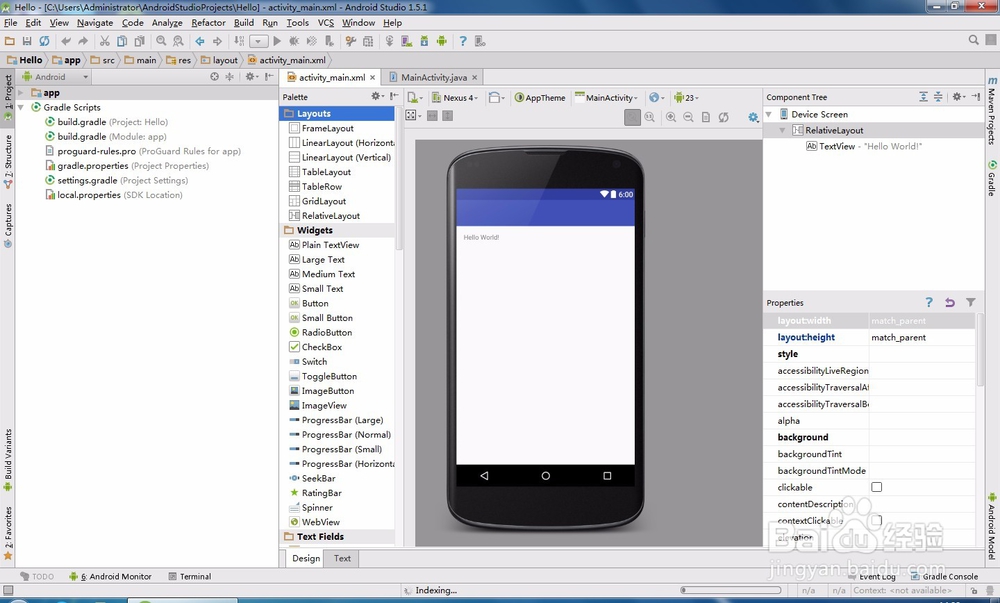Open the VCS menu
Image resolution: width=1000 pixels, height=603 pixels.
326,22
